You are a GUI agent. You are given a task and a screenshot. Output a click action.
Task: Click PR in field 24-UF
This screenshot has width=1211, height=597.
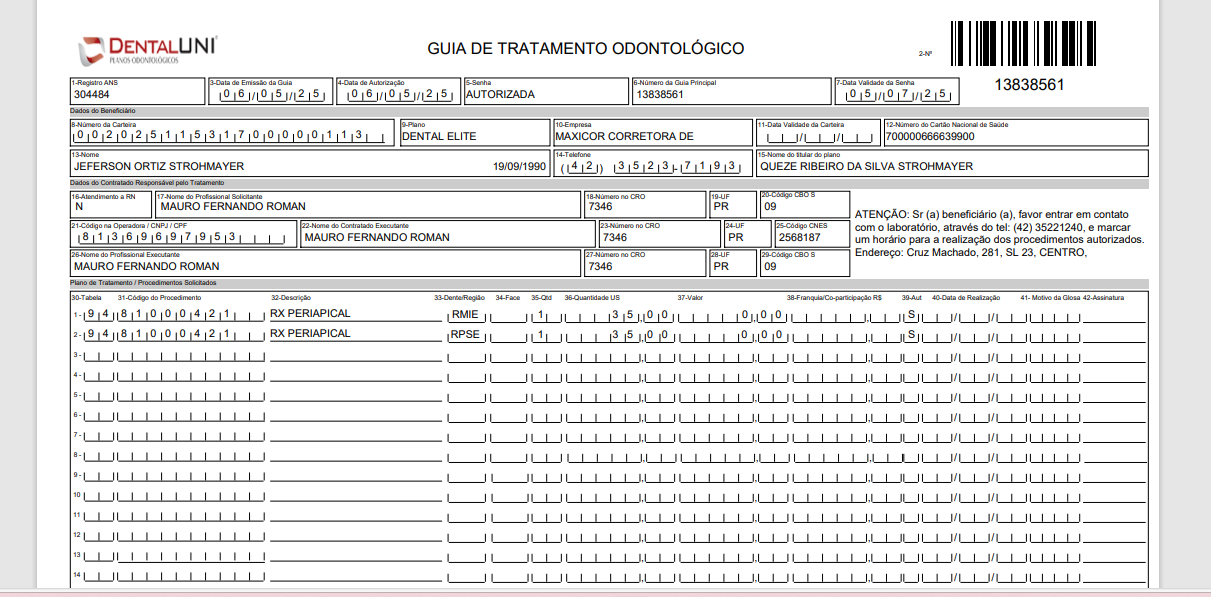point(736,238)
